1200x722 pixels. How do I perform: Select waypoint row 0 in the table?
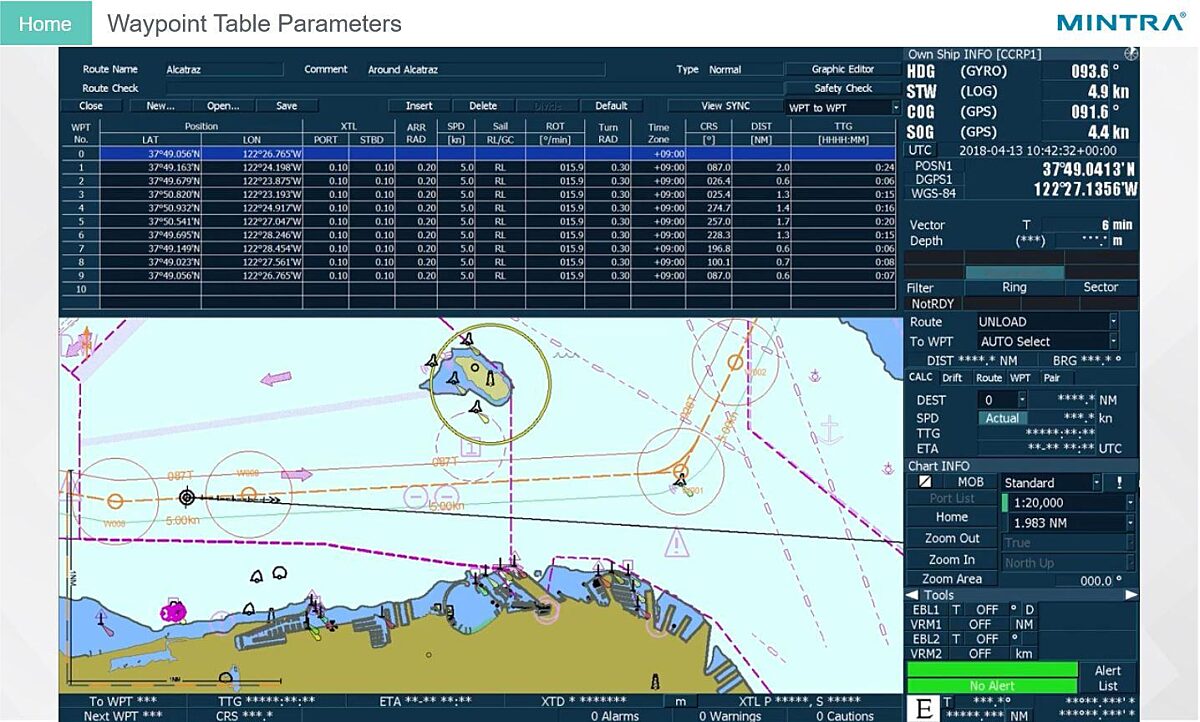(480, 154)
